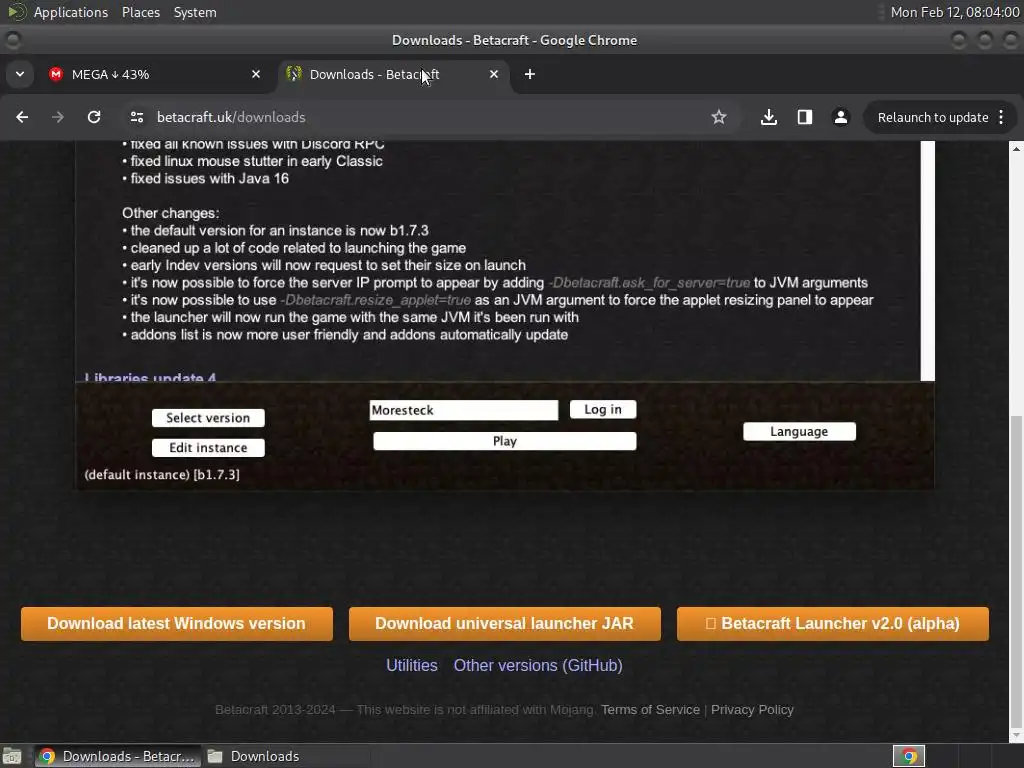1024x768 pixels.
Task: Toggle Chrome side panel icon
Action: click(805, 117)
